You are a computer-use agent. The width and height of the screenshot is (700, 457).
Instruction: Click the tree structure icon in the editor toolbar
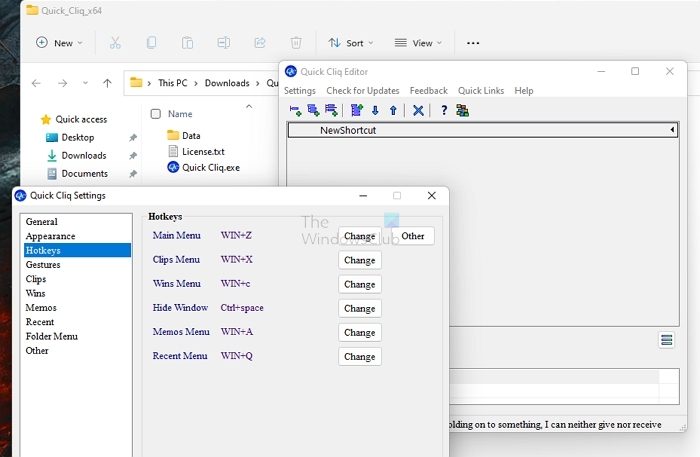pos(462,110)
